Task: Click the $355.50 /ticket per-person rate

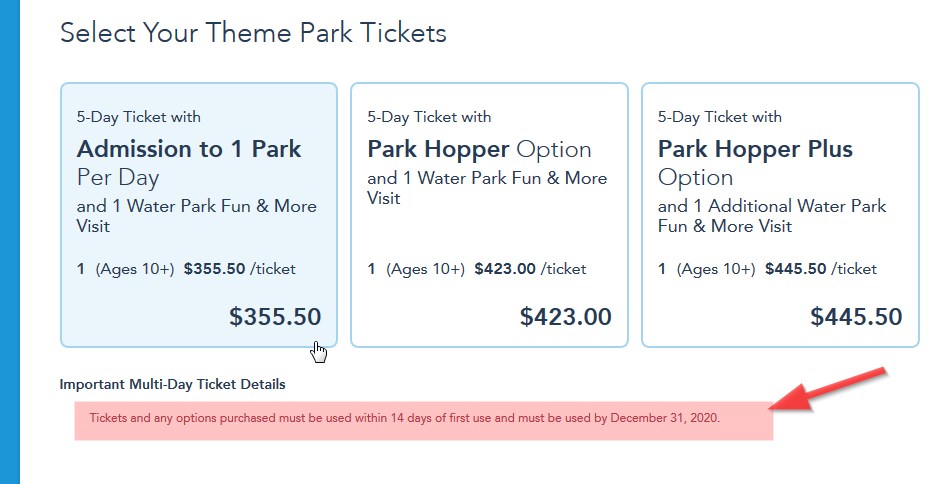Action: click(x=239, y=269)
